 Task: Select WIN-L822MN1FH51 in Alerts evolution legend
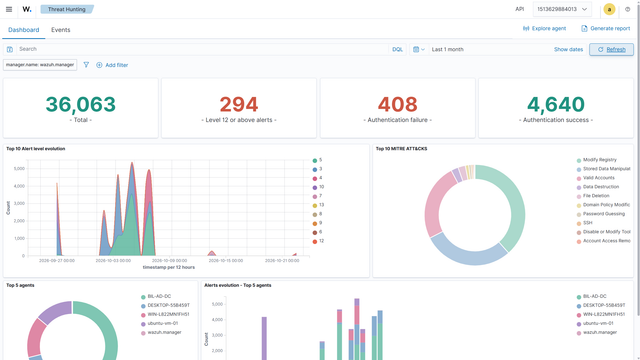601,315
